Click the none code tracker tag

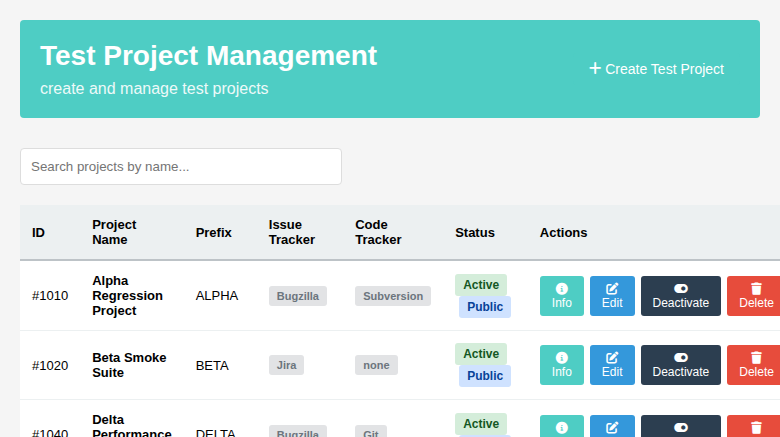pyautogui.click(x=376, y=365)
